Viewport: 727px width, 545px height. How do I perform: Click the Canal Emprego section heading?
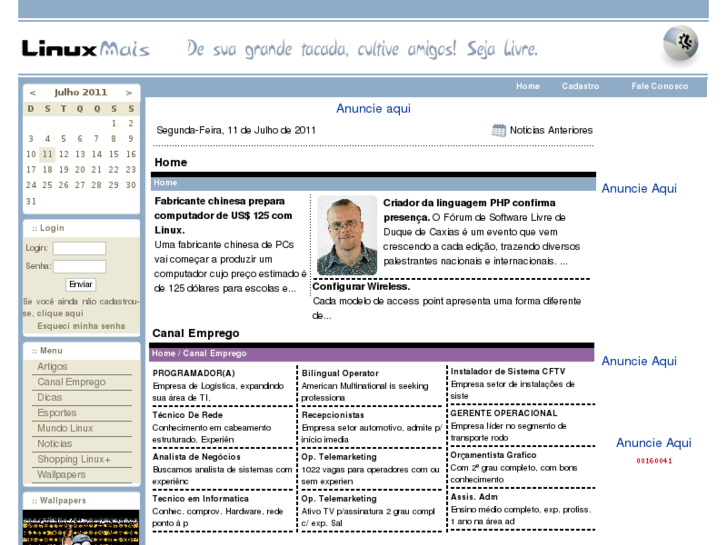pyautogui.click(x=196, y=333)
